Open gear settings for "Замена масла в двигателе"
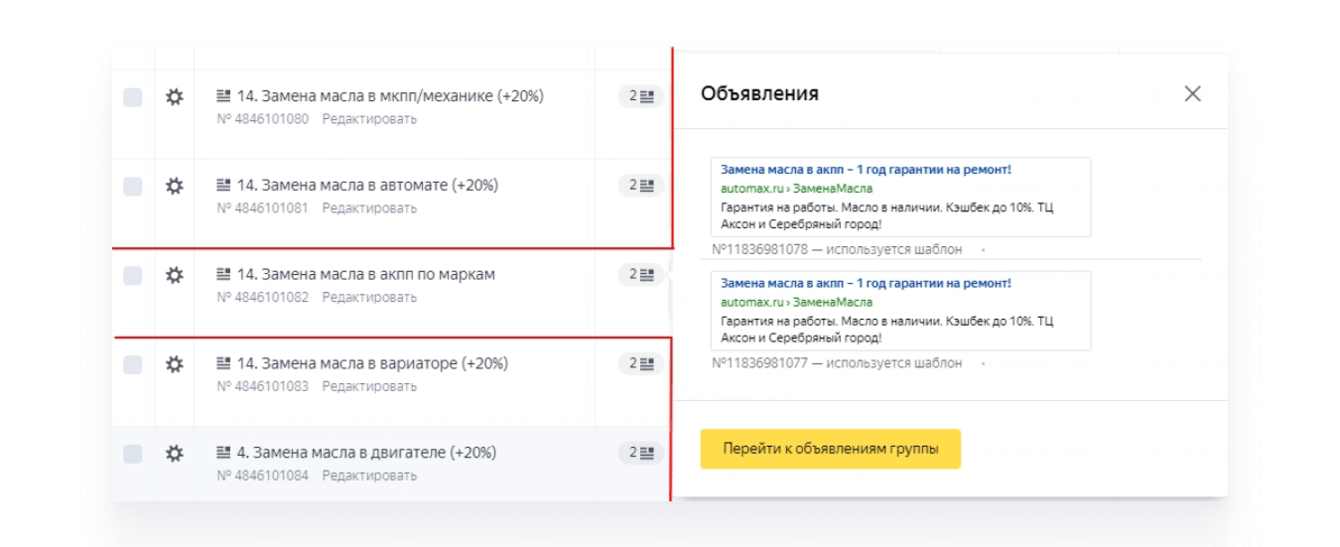Viewport: 1340px width, 547px height. pos(174,453)
